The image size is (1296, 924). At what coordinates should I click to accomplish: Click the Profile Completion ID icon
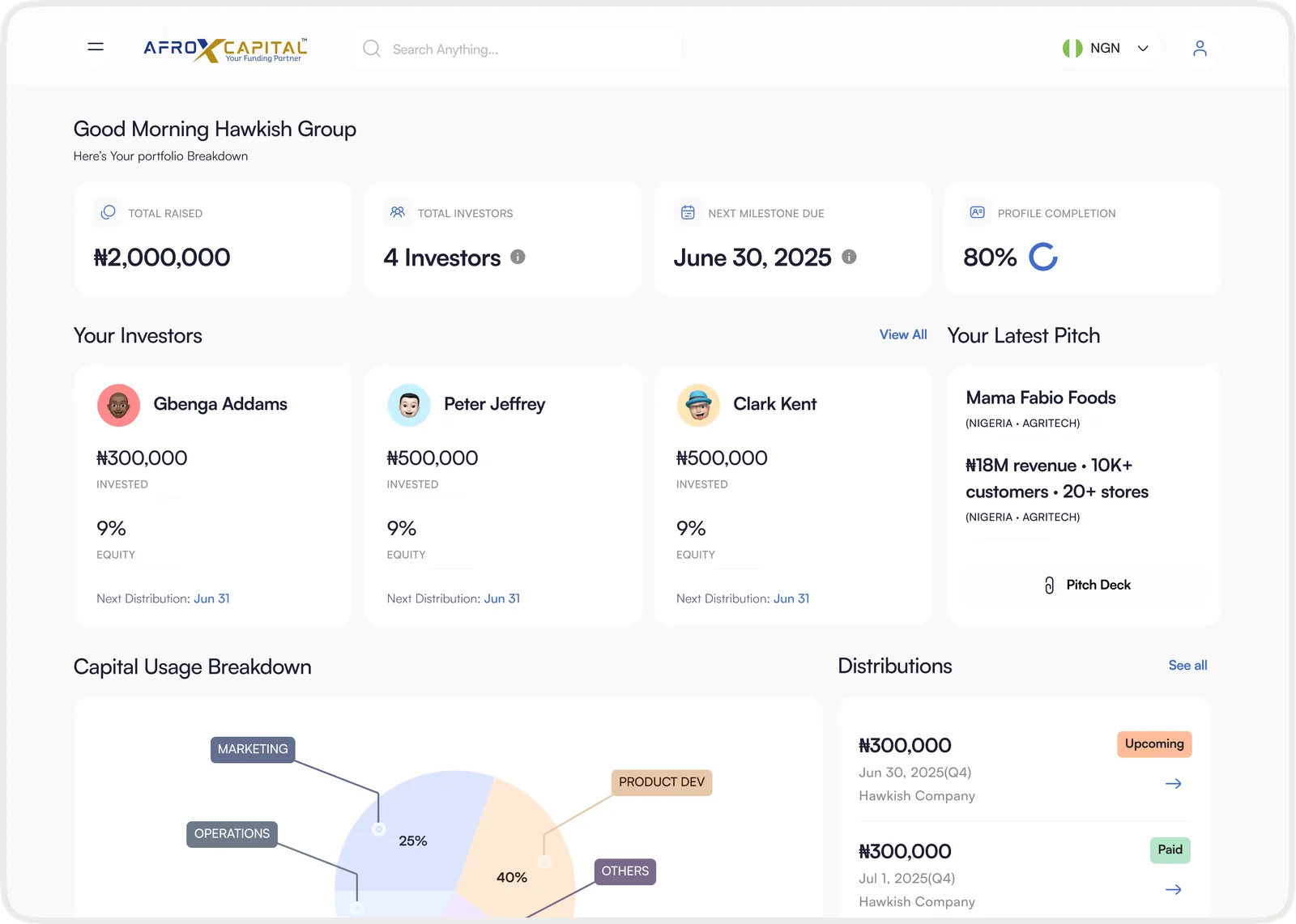(x=978, y=212)
